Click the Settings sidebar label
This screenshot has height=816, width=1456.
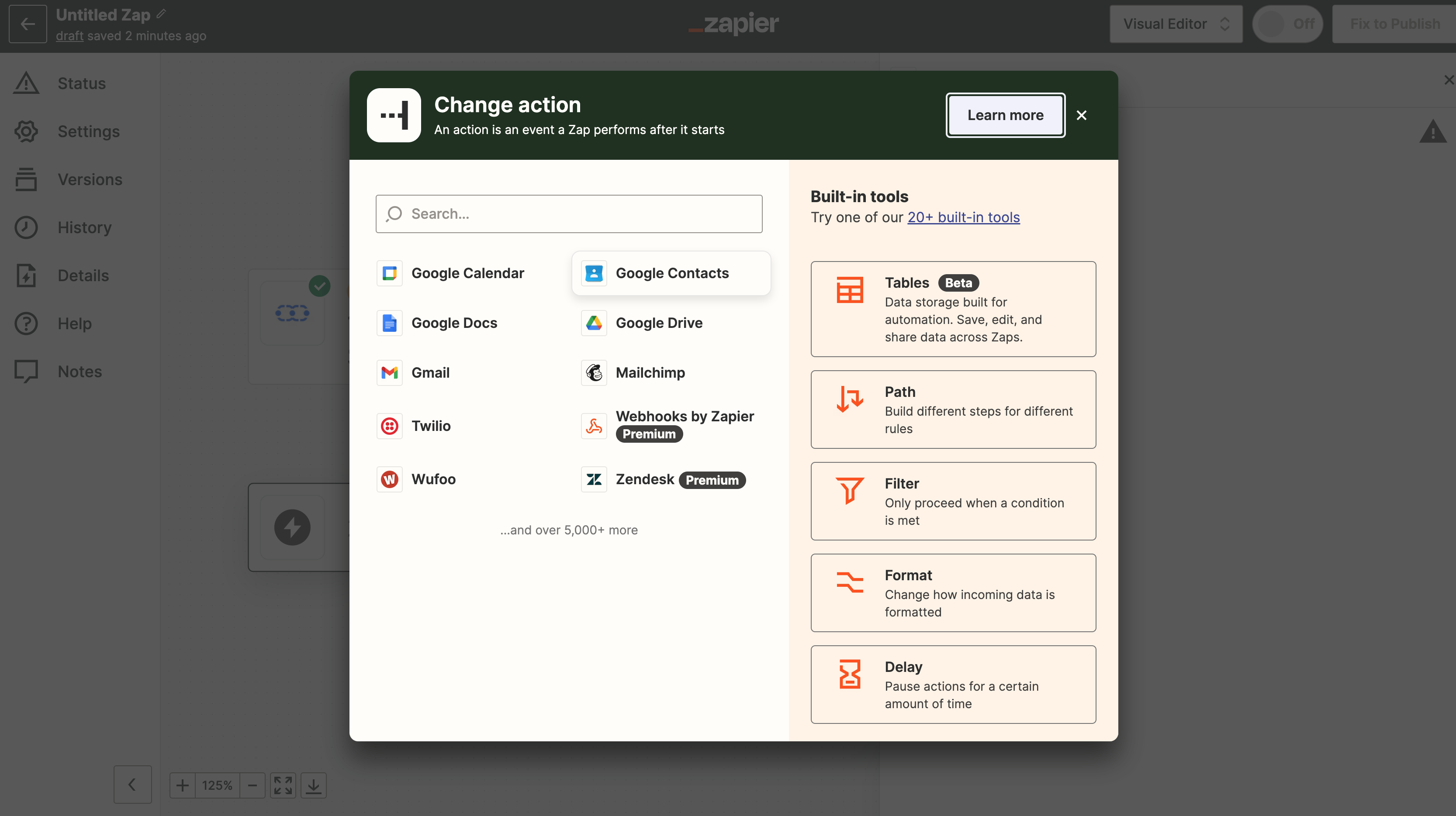(89, 131)
